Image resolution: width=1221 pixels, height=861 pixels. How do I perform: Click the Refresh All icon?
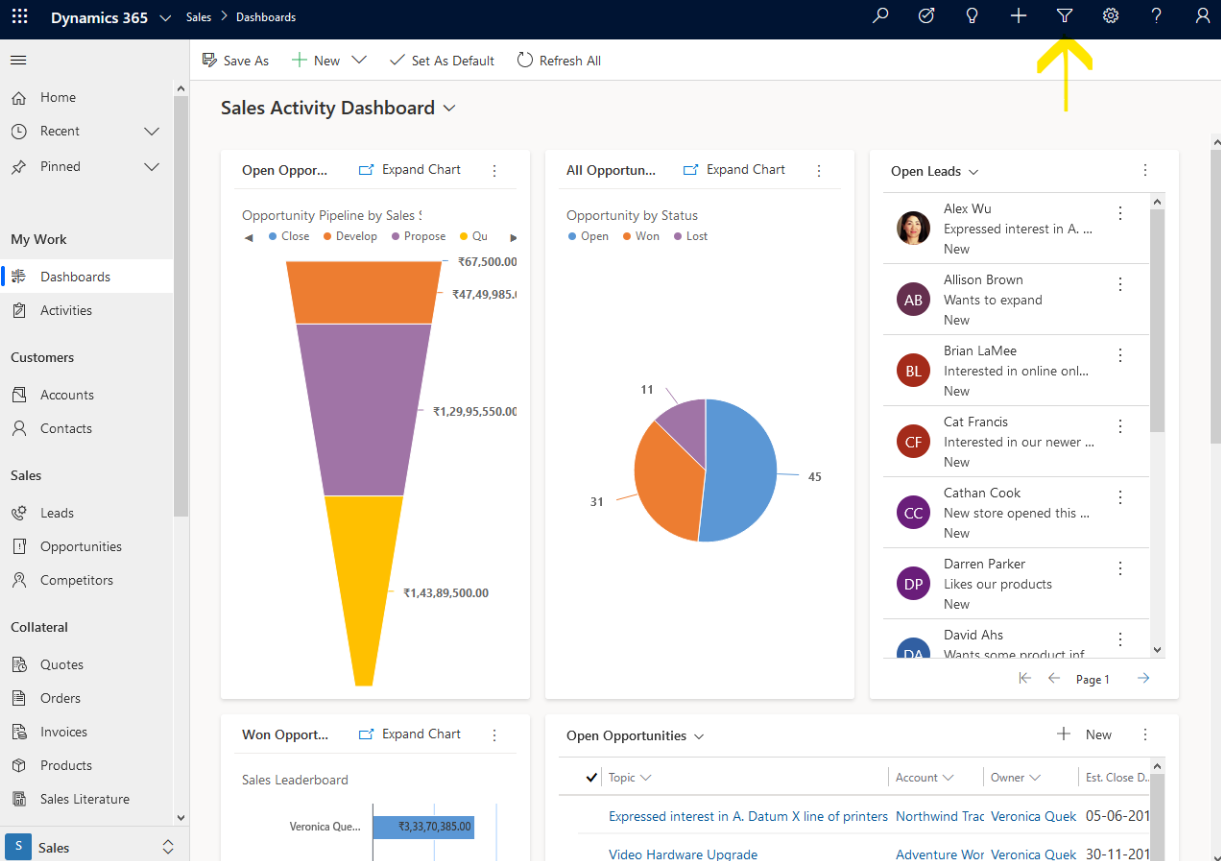[524, 60]
